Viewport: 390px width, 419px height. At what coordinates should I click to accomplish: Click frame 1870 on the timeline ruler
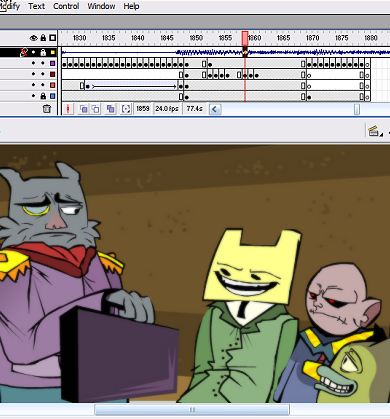[x=312, y=38]
